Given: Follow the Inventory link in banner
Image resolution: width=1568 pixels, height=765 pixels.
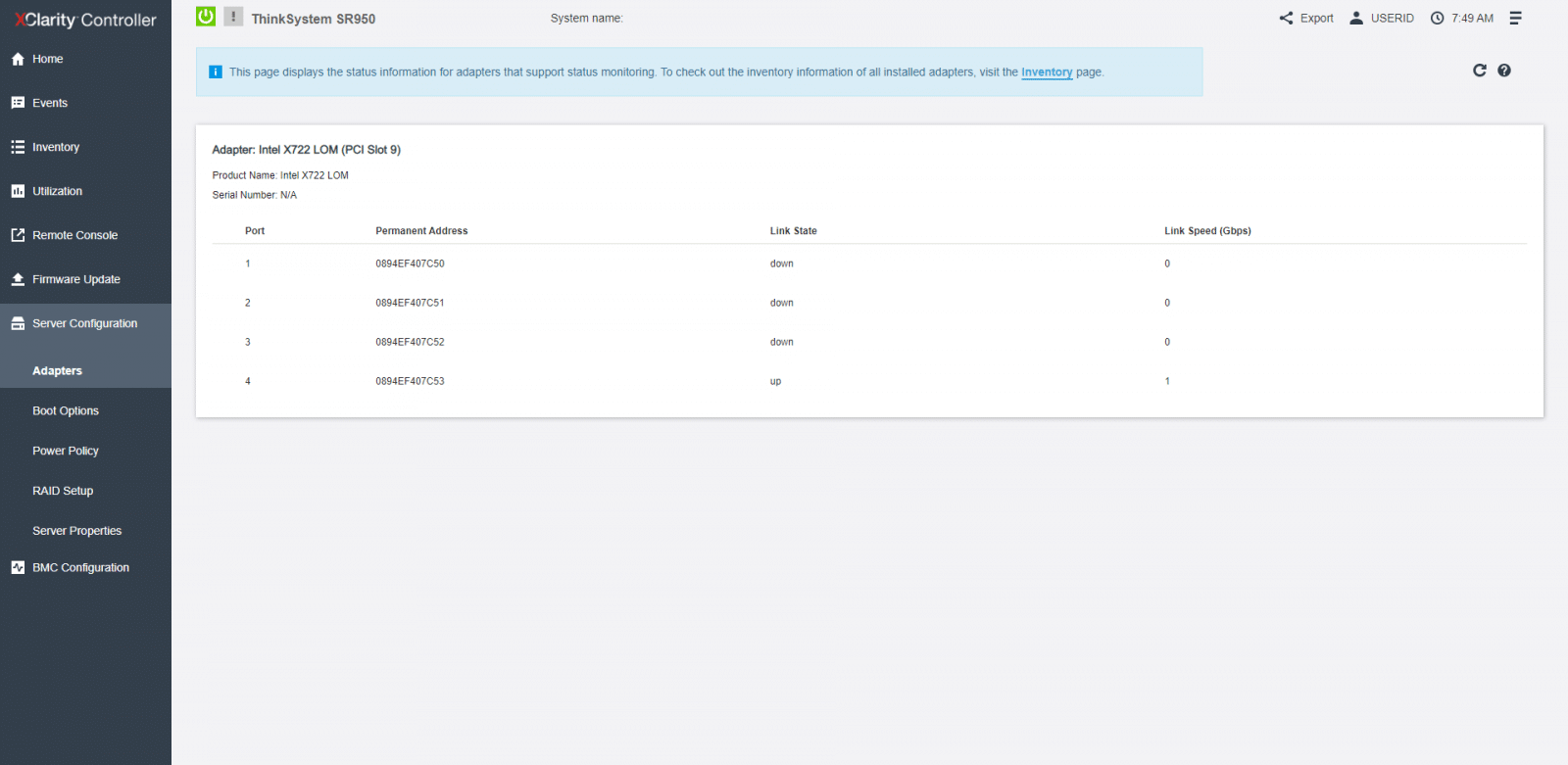Looking at the screenshot, I should coord(1047,72).
